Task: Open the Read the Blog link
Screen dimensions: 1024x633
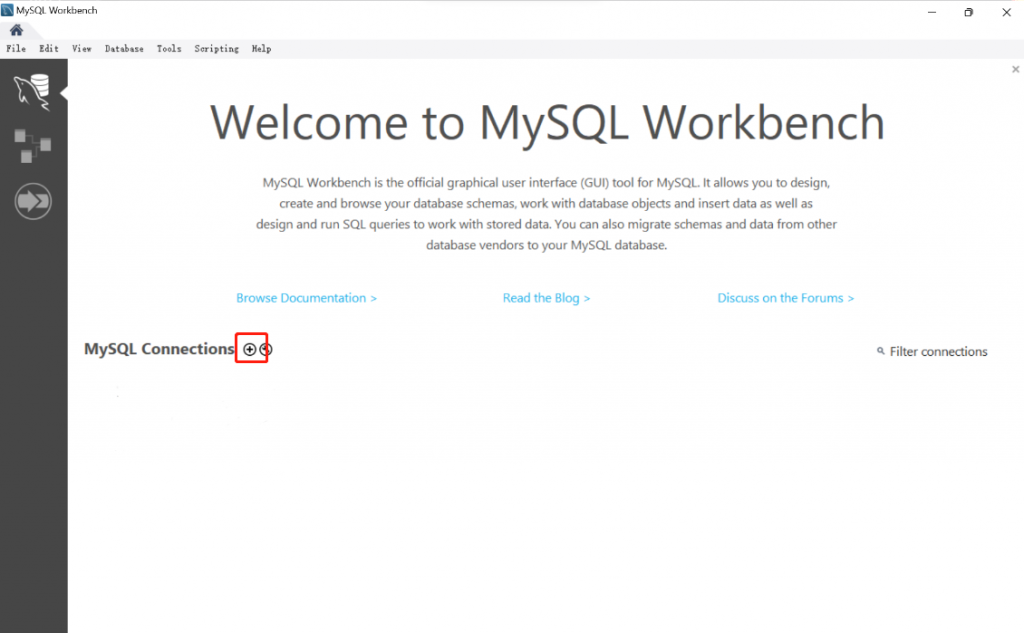Action: [x=546, y=298]
